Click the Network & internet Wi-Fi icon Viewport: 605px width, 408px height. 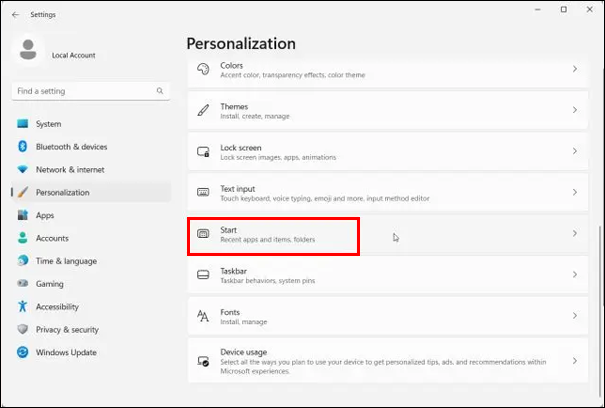pyautogui.click(x=22, y=170)
